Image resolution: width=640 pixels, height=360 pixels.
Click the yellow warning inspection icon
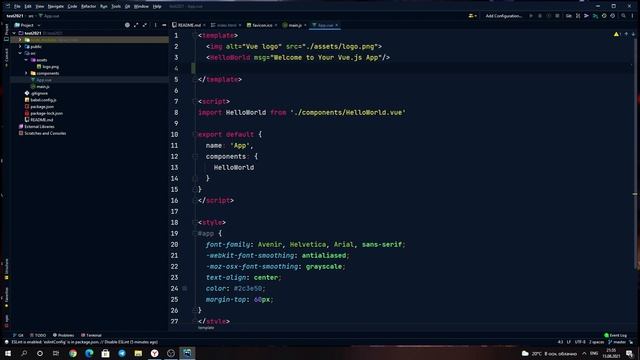(616, 34)
